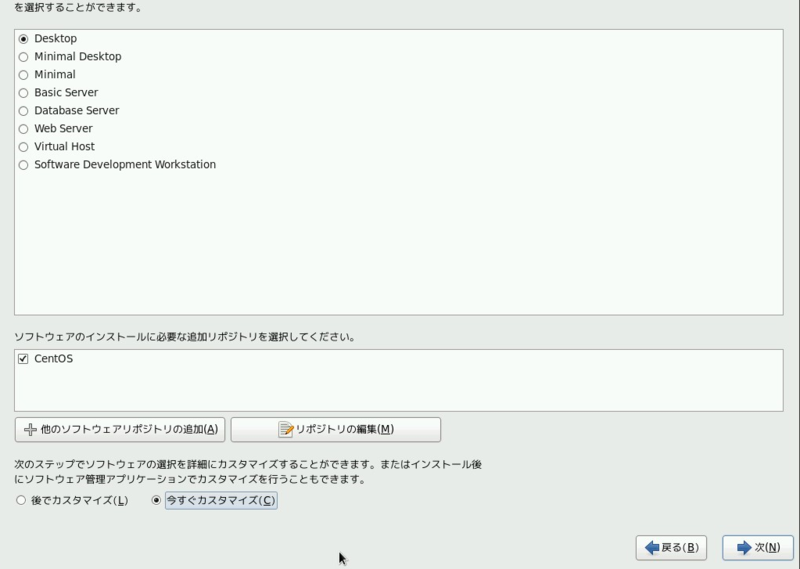Click 他のソフトウェアリポジトリの追加(A) button
The image size is (800, 569).
pyautogui.click(x=120, y=430)
